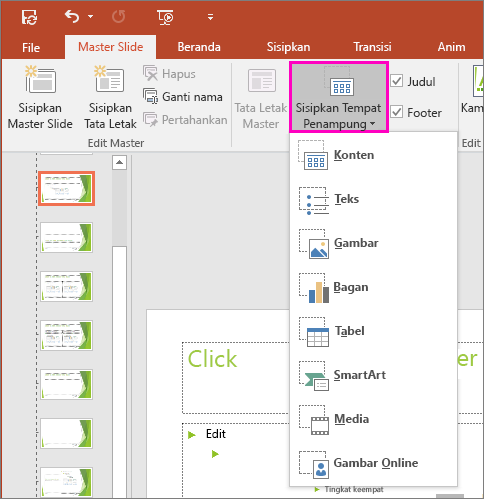This screenshot has height=499, width=484.
Task: Open the Undo history dropdown arrow
Action: pyautogui.click(x=90, y=16)
